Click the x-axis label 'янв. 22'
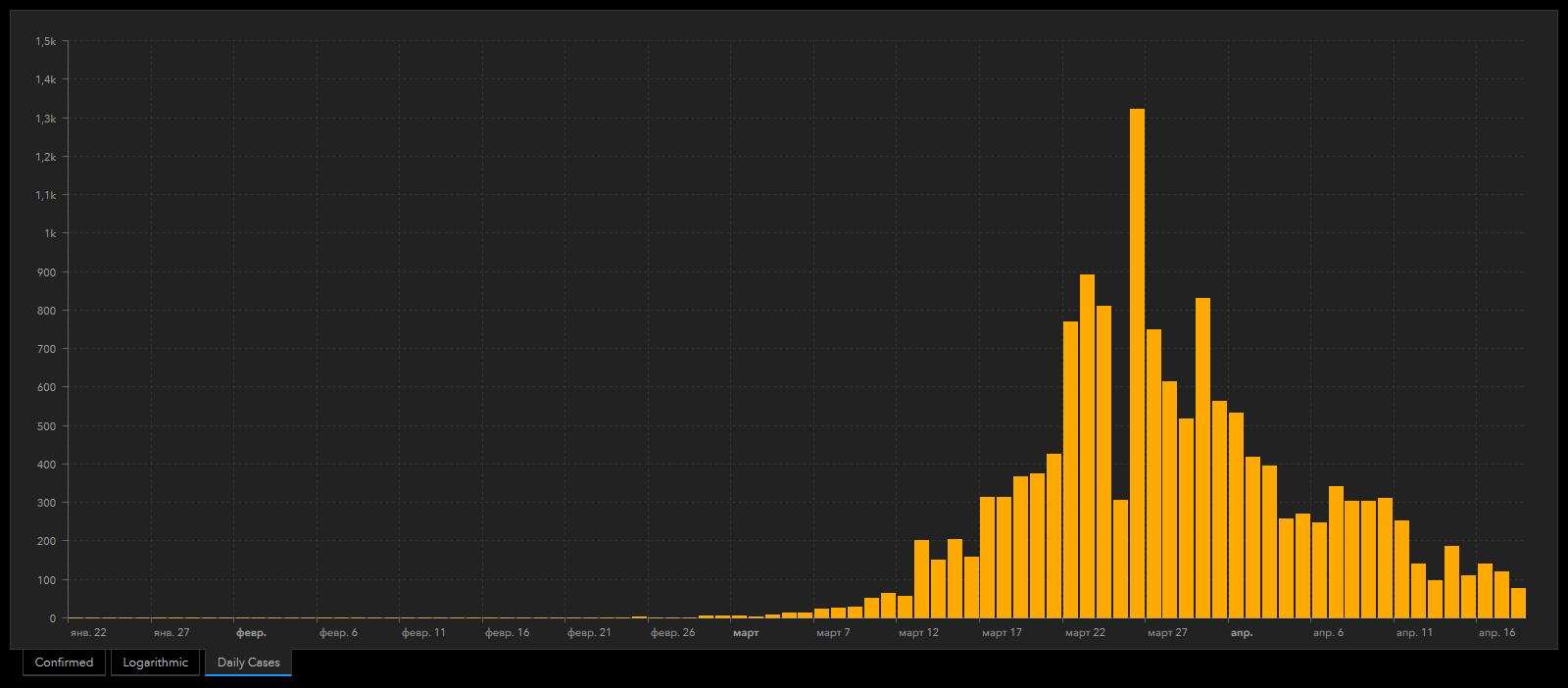Viewport: 1568px width, 688px height. [x=88, y=633]
